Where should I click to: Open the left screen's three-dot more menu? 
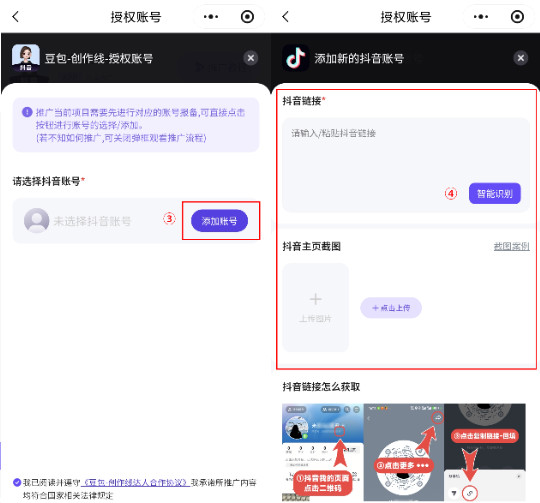tap(210, 17)
